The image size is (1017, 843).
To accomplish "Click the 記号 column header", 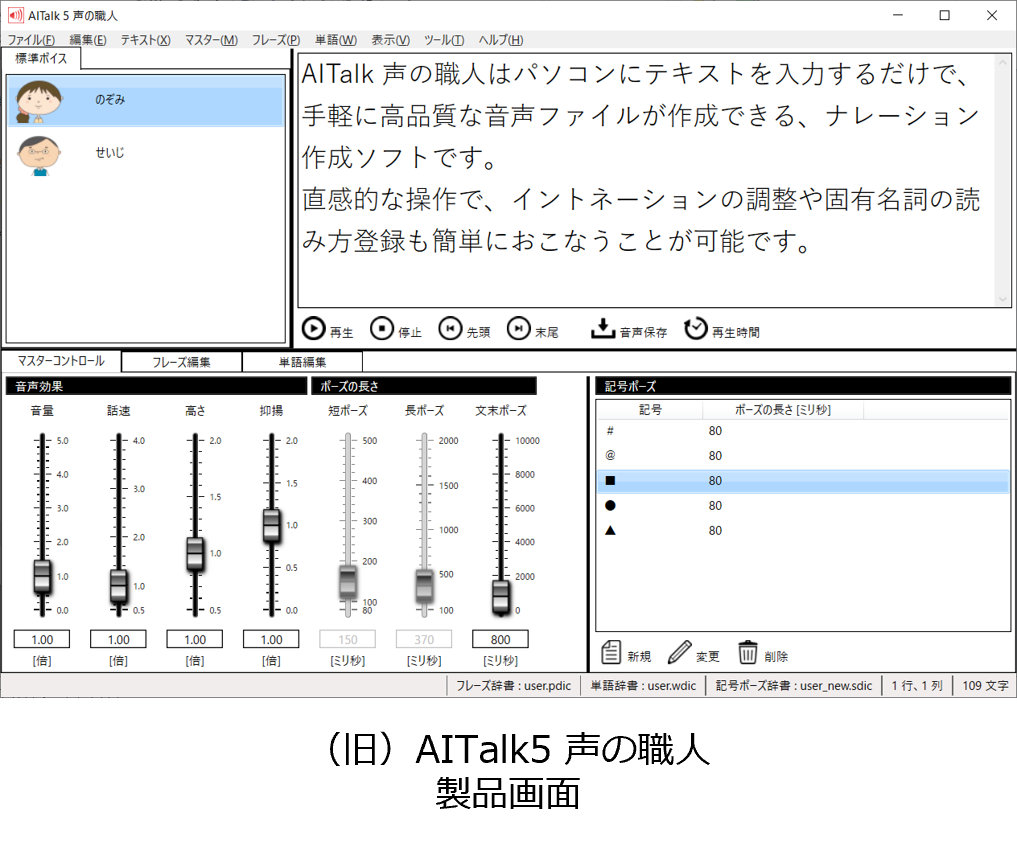I will click(x=650, y=410).
